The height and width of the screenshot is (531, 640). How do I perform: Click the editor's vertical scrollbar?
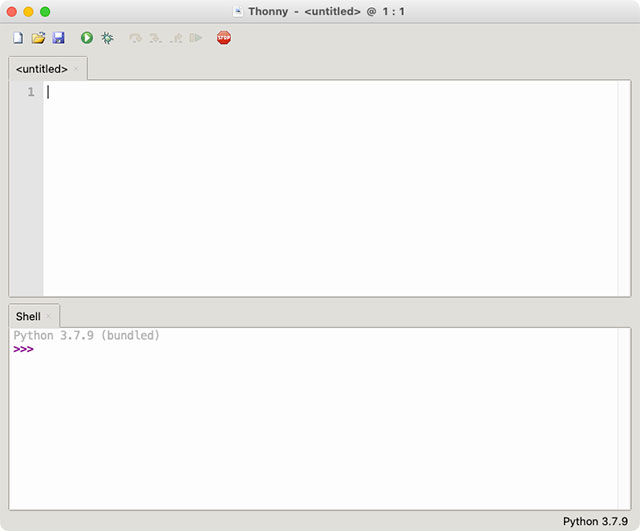pos(624,188)
